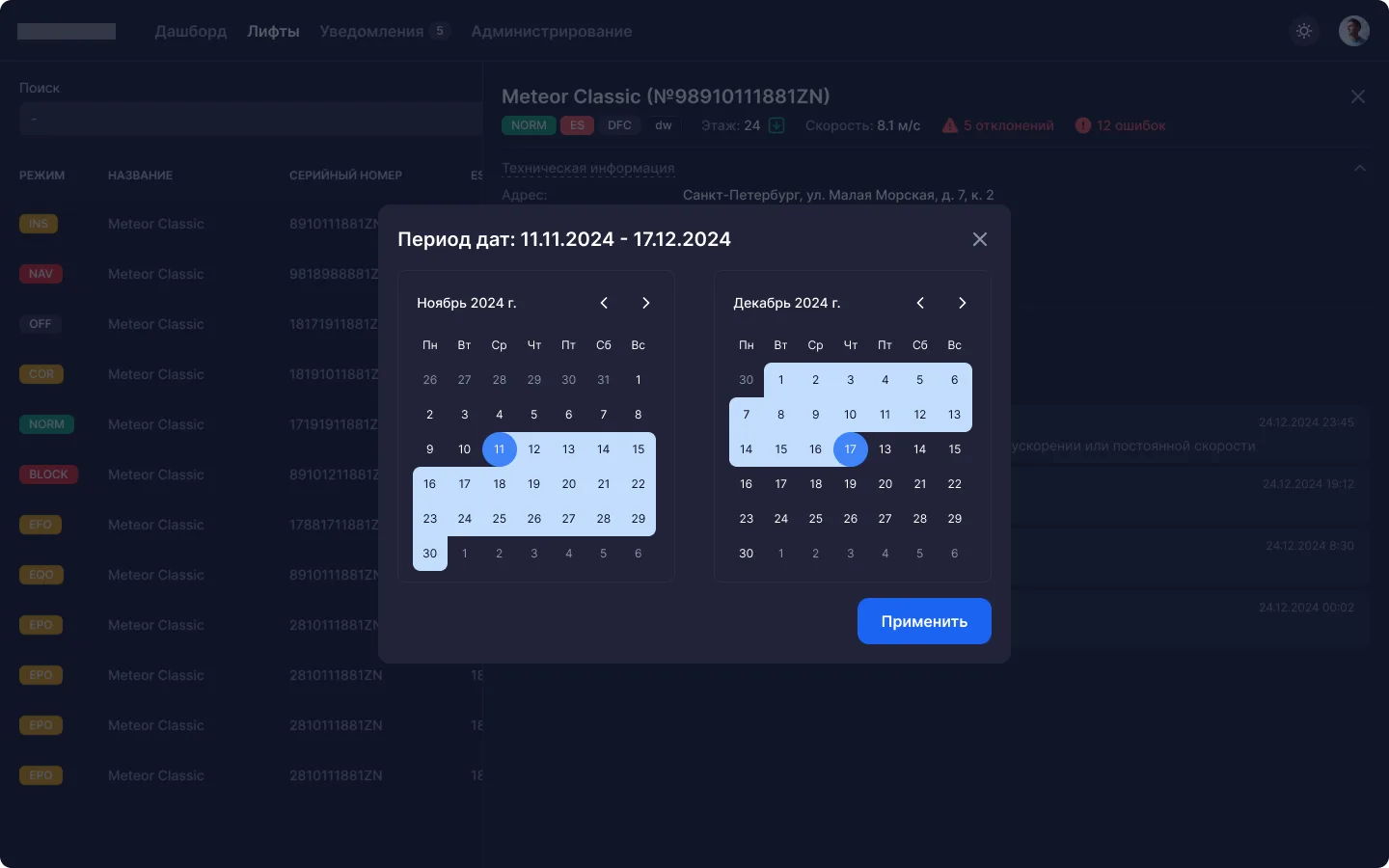This screenshot has width=1389, height=868.
Task: Select December 17 end date
Action: 851,449
